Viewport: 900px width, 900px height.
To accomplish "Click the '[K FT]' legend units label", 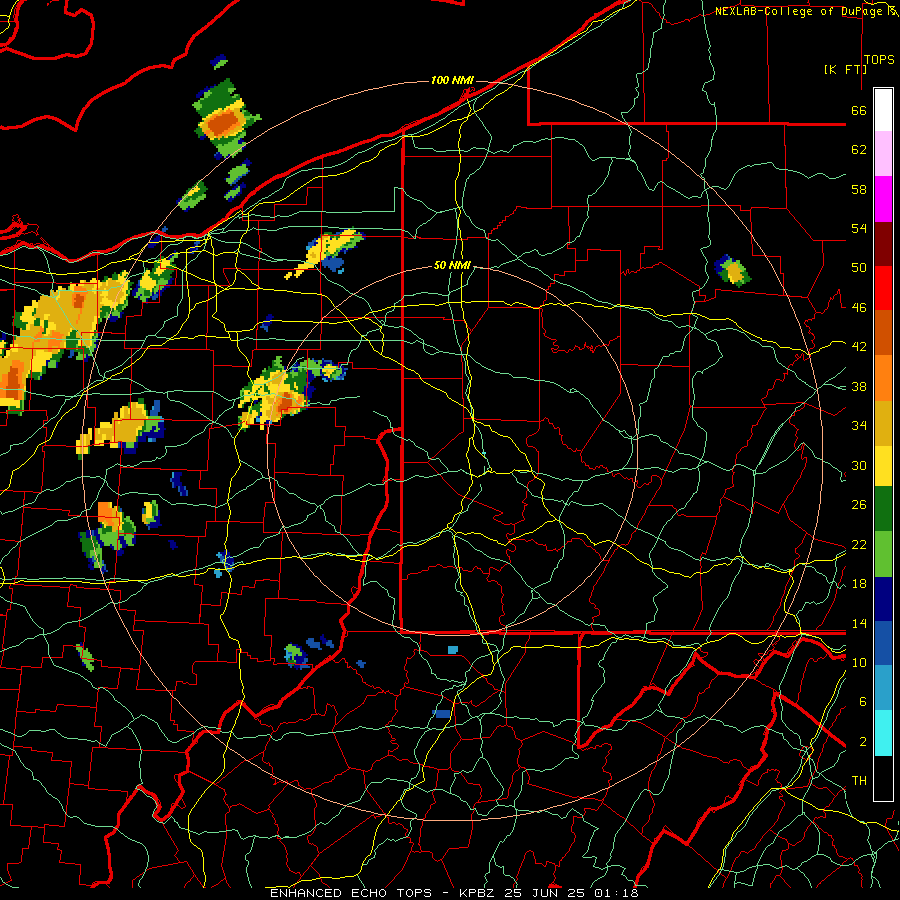I will 845,69.
